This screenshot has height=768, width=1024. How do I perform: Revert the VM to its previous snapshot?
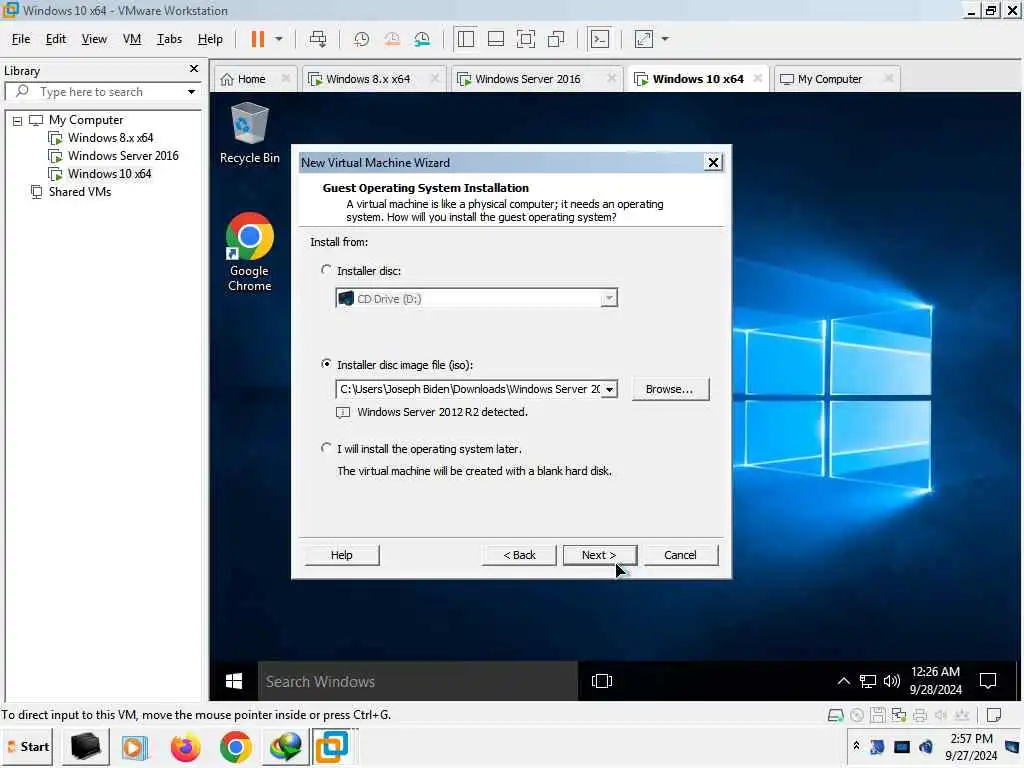coord(392,39)
